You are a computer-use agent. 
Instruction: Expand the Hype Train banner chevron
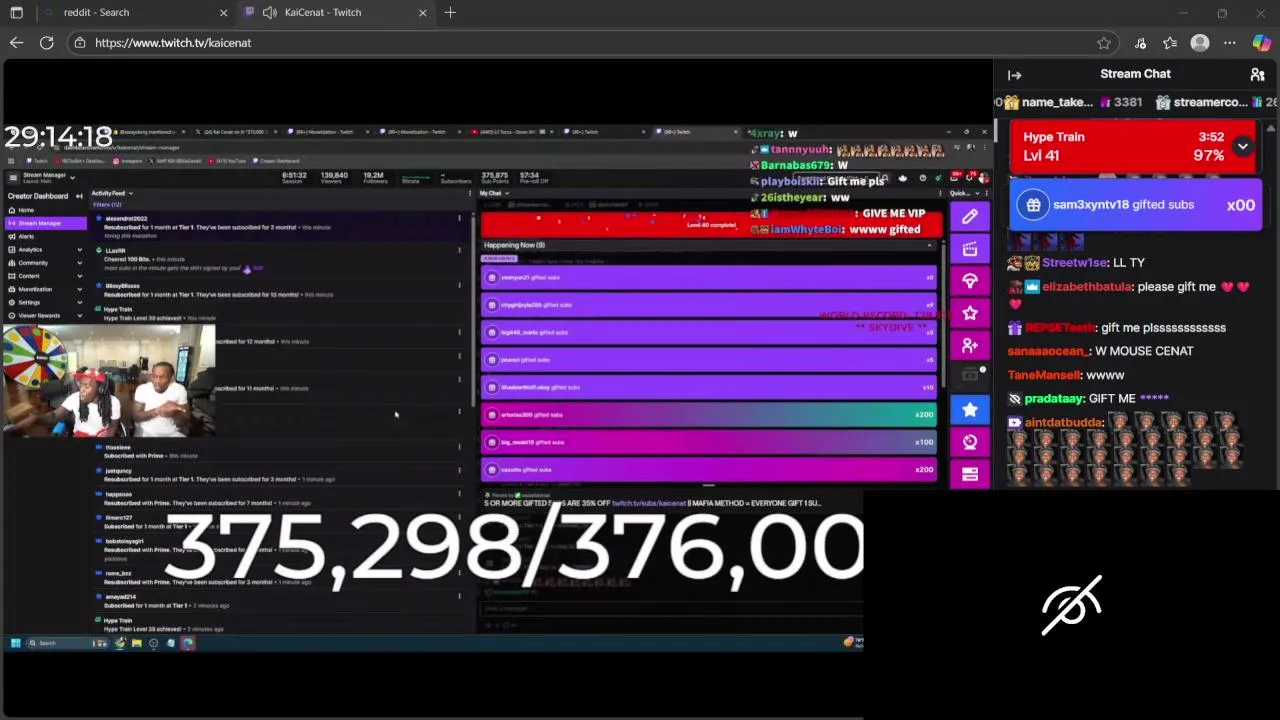[1242, 146]
